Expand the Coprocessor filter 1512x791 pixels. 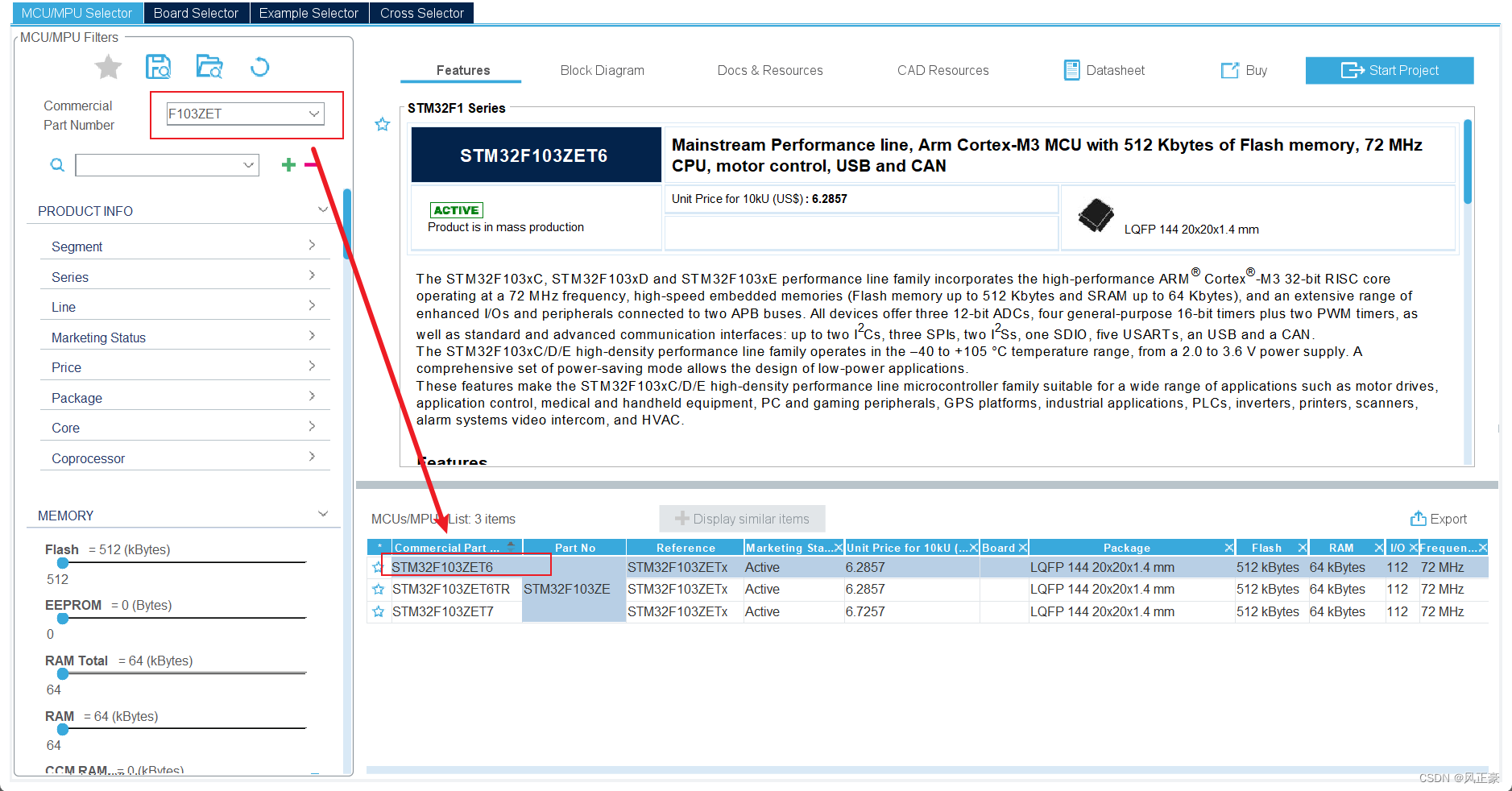312,457
